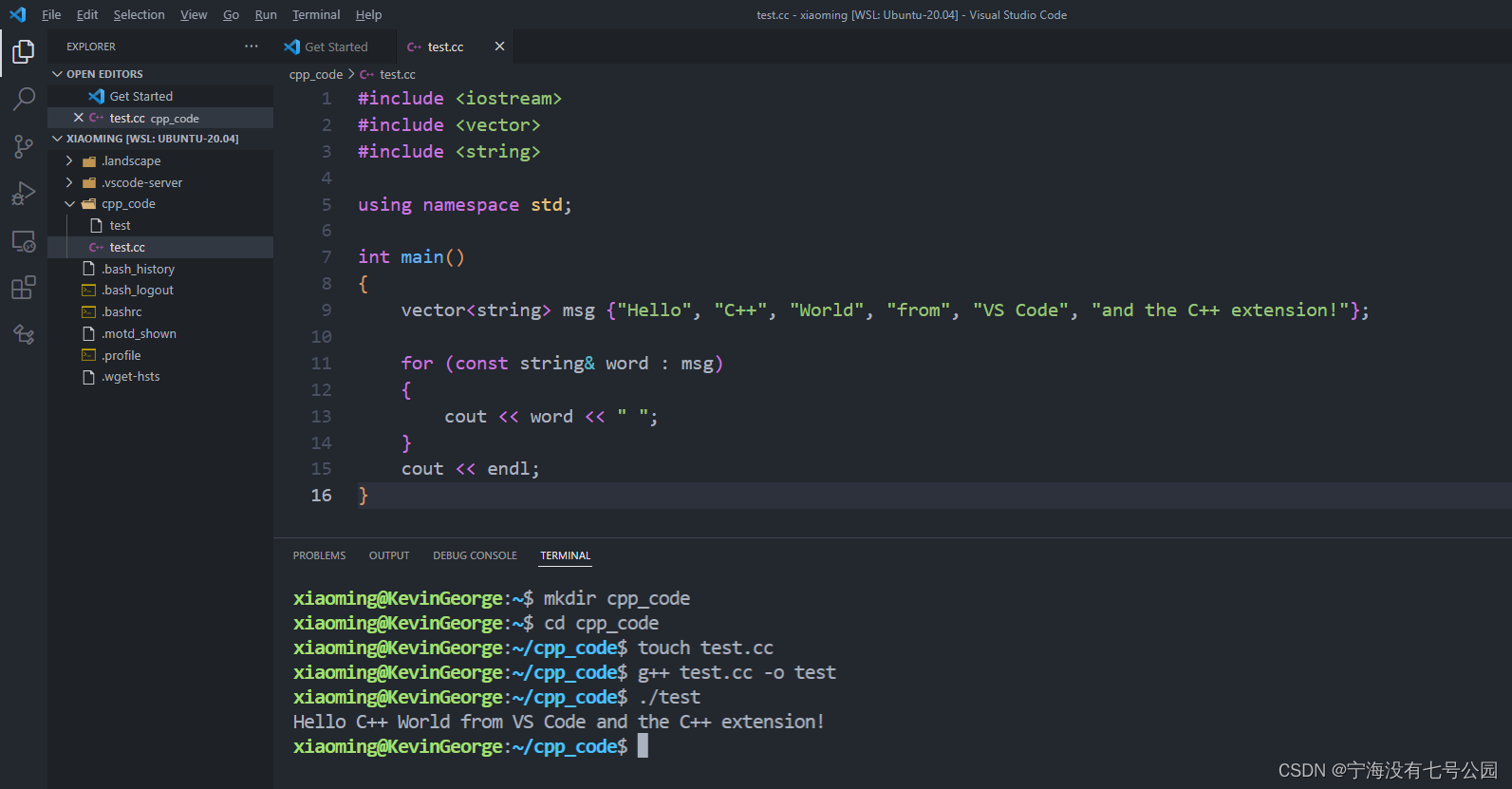Click the .bash_logout shell file icon

click(x=89, y=291)
